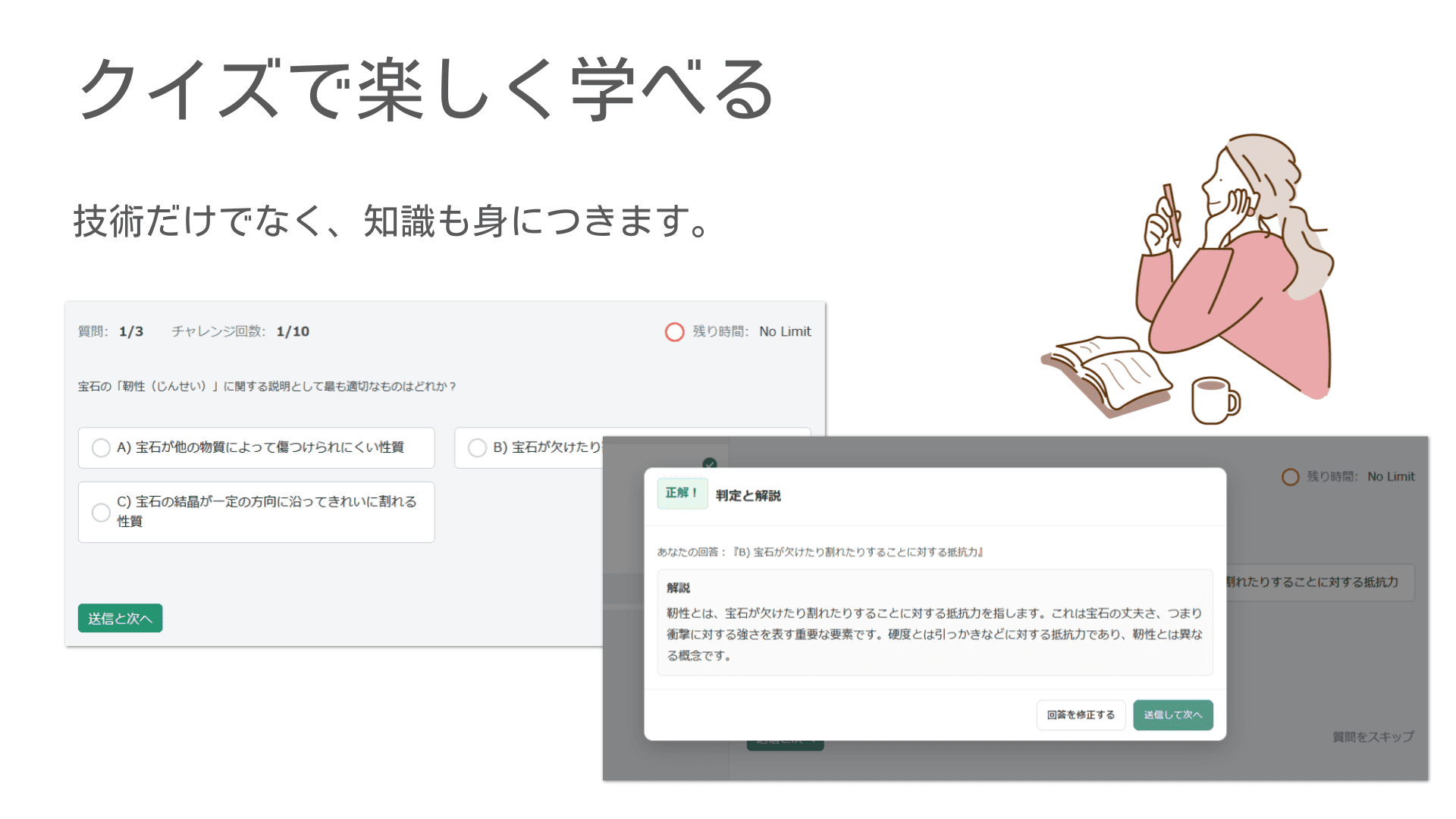The image size is (1456, 819).
Task: Click the 回答を修正する button
Action: pyautogui.click(x=1081, y=715)
